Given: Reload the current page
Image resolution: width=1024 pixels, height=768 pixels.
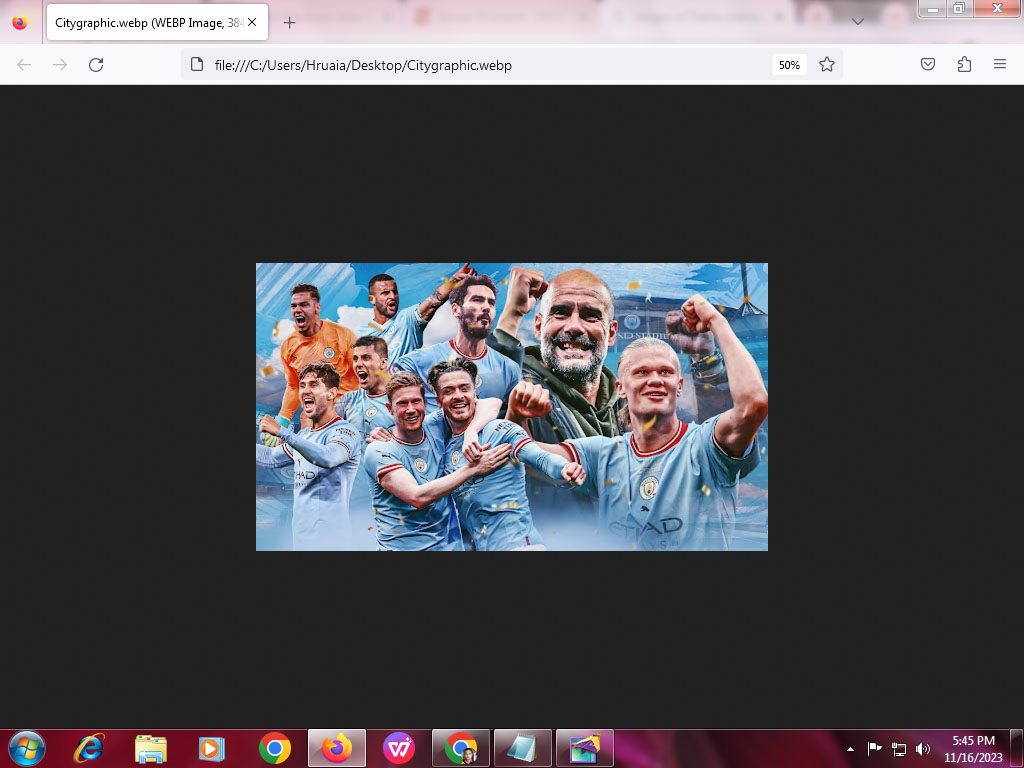Looking at the screenshot, I should (x=96, y=65).
